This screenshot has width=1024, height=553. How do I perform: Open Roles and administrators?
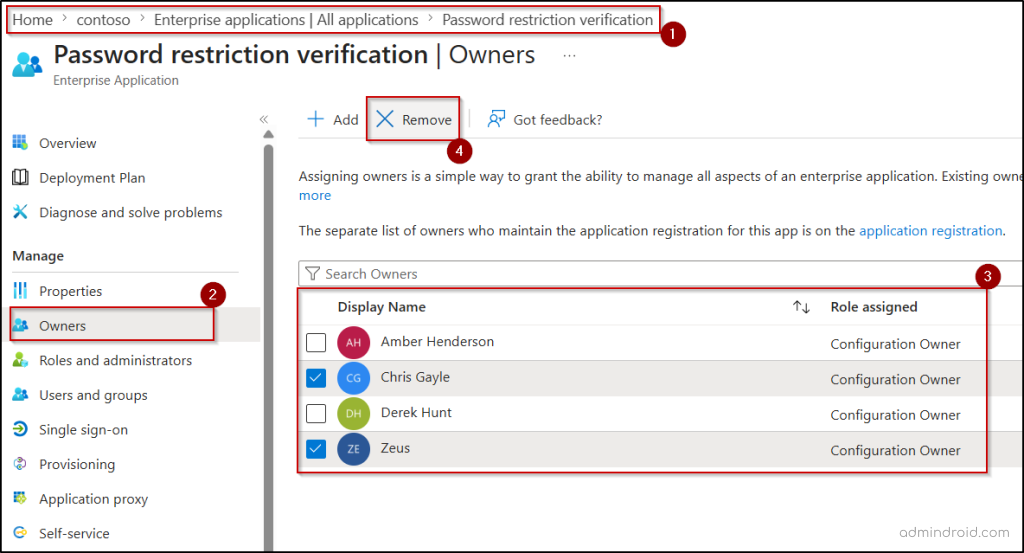coord(116,360)
